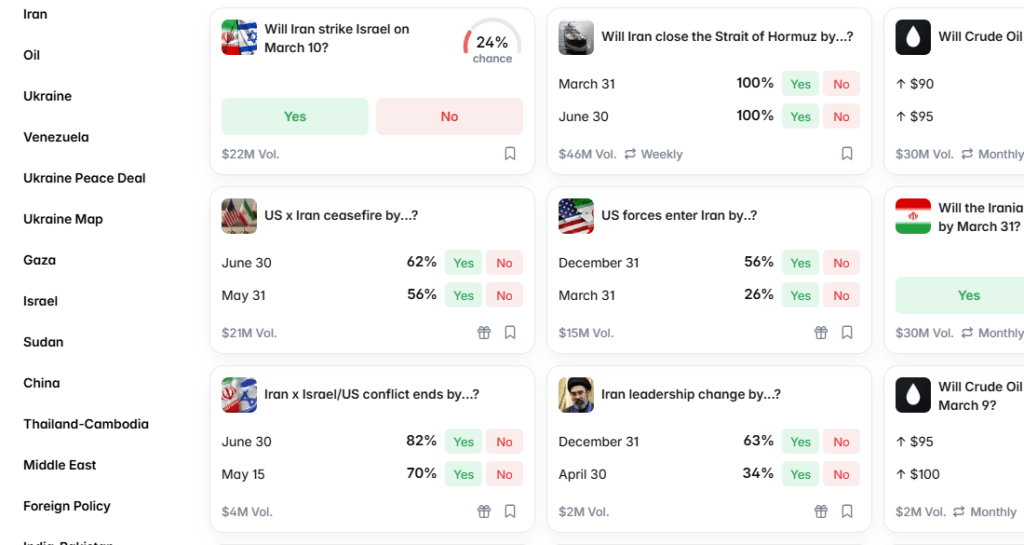Bookmark the US forces enter Iran market
Viewport: 1024px width, 545px height.
click(847, 333)
